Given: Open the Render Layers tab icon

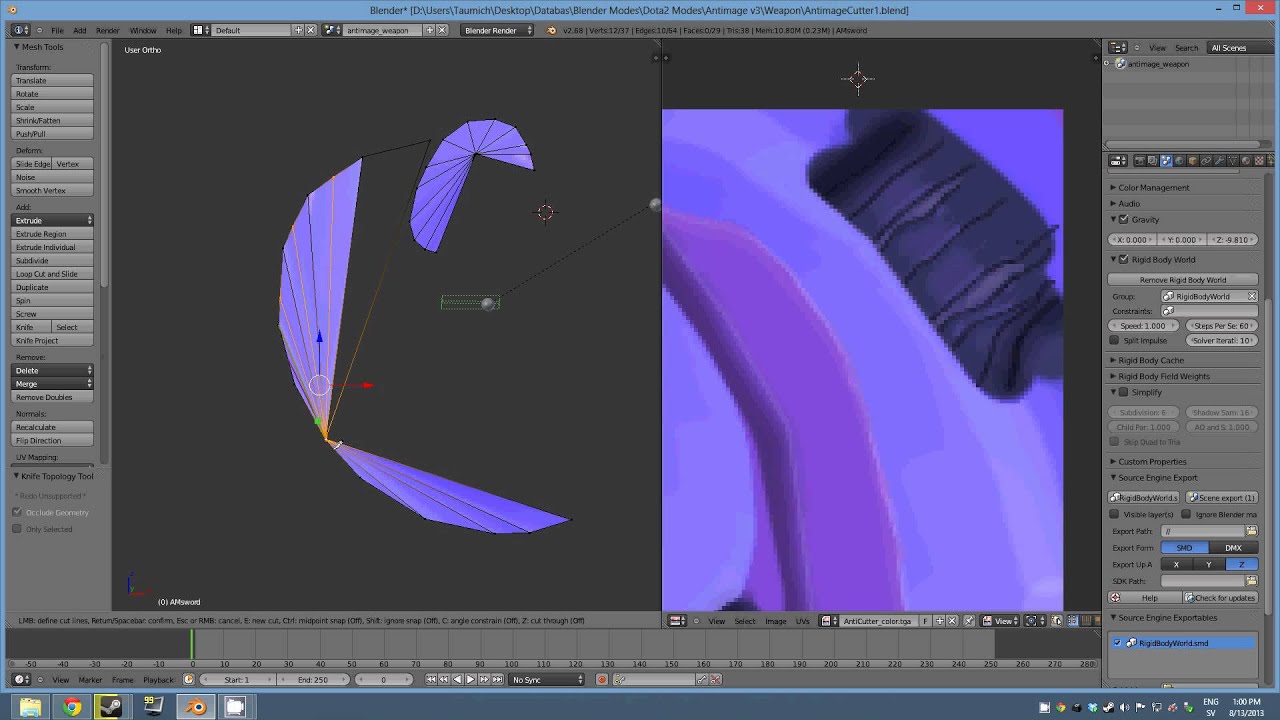Looking at the screenshot, I should click(1152, 160).
